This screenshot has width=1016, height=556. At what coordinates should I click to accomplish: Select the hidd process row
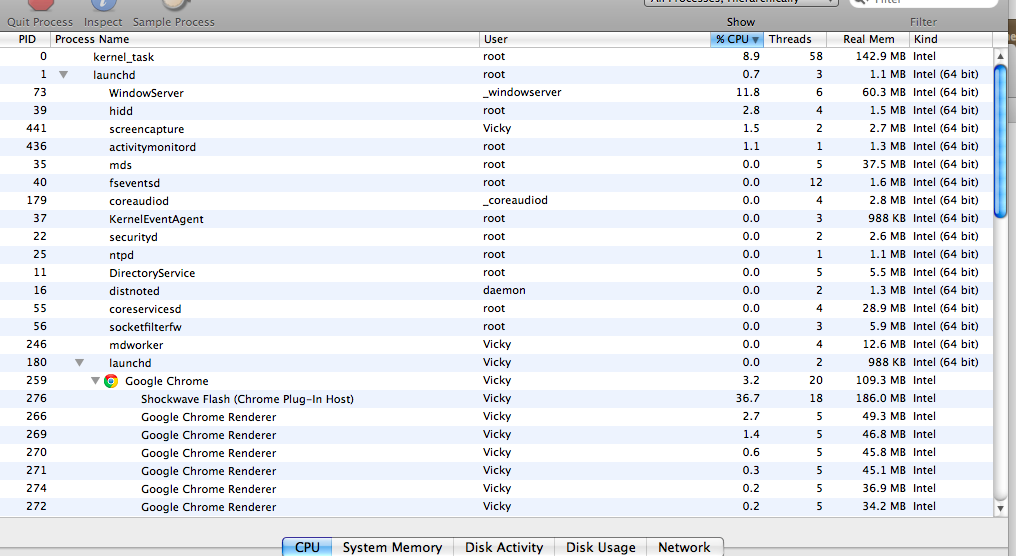[x=496, y=111]
